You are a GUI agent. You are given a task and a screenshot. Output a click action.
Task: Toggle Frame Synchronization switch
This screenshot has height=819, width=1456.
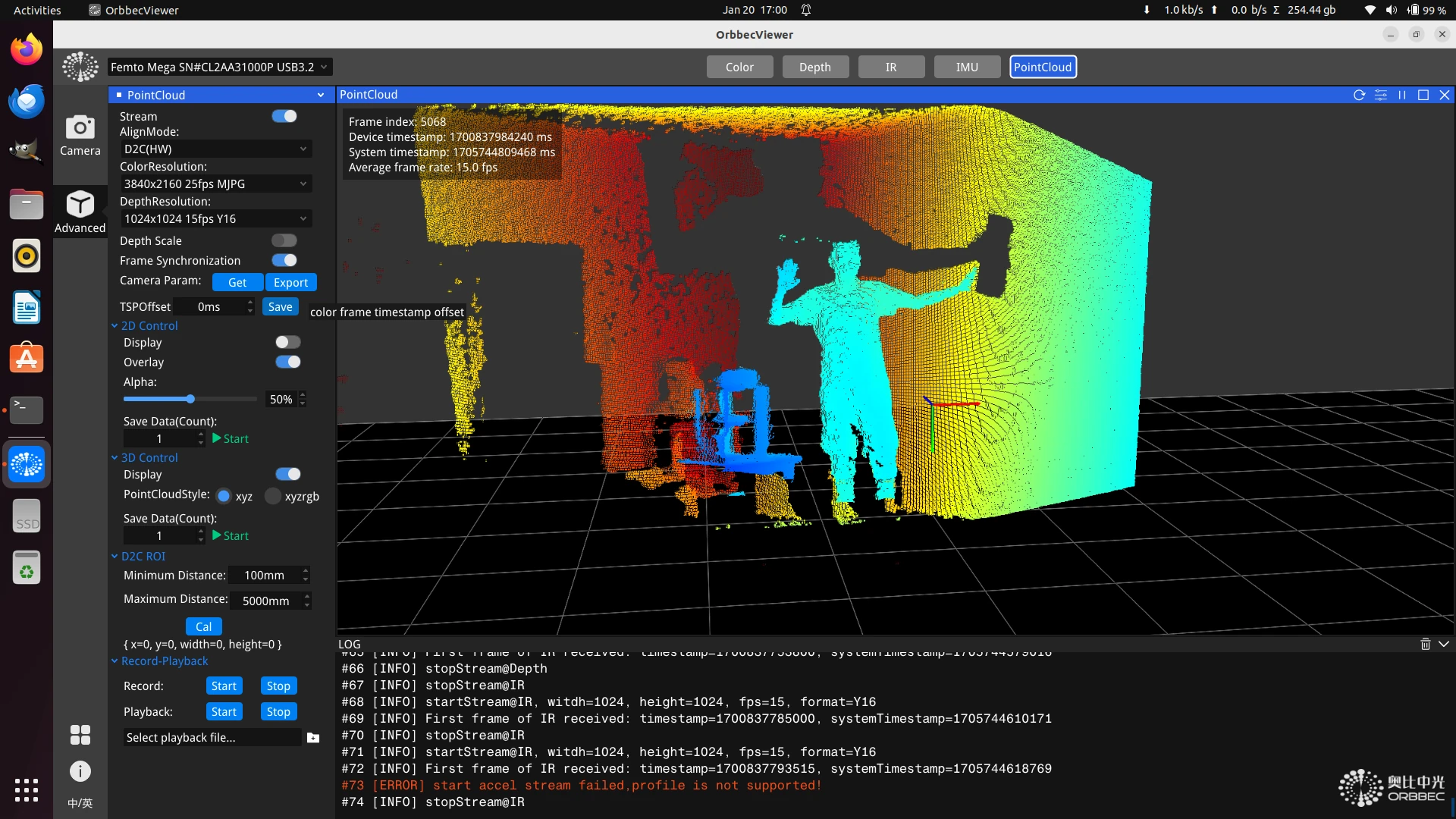tap(284, 260)
